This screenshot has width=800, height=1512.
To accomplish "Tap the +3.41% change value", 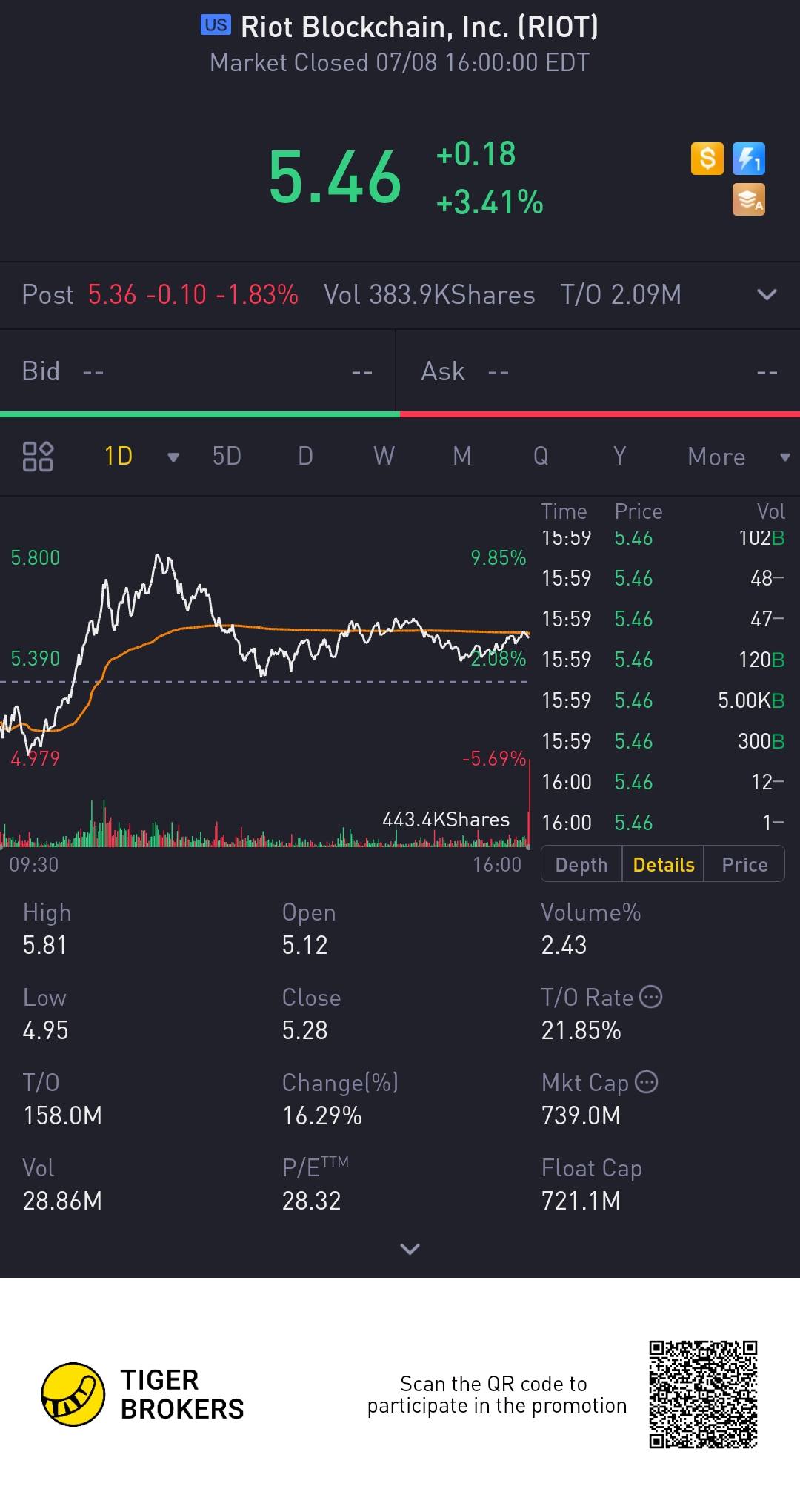I will [490, 202].
